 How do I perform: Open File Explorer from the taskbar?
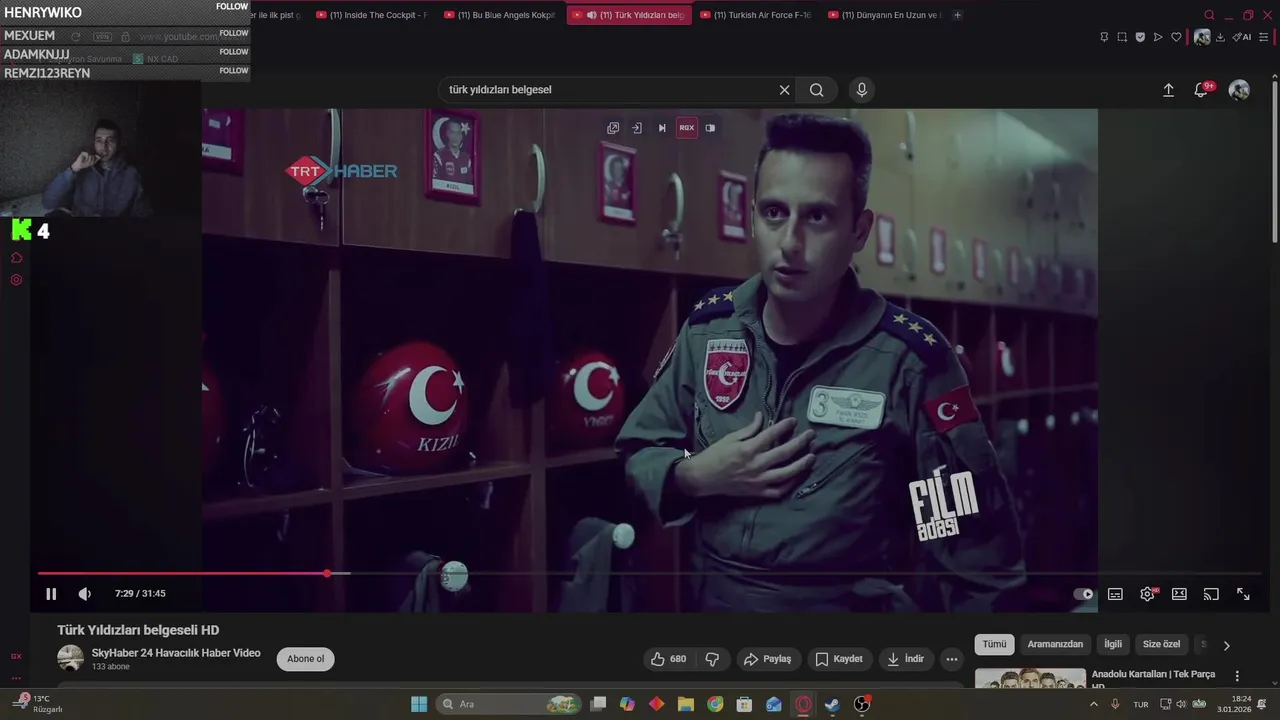point(686,704)
